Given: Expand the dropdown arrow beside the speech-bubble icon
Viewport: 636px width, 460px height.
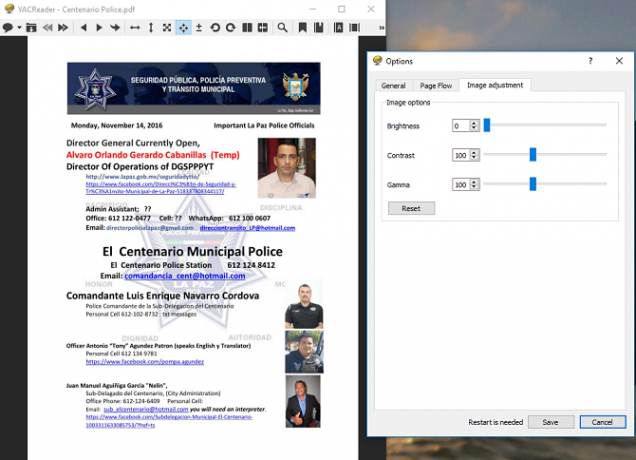Looking at the screenshot, I should [19, 28].
